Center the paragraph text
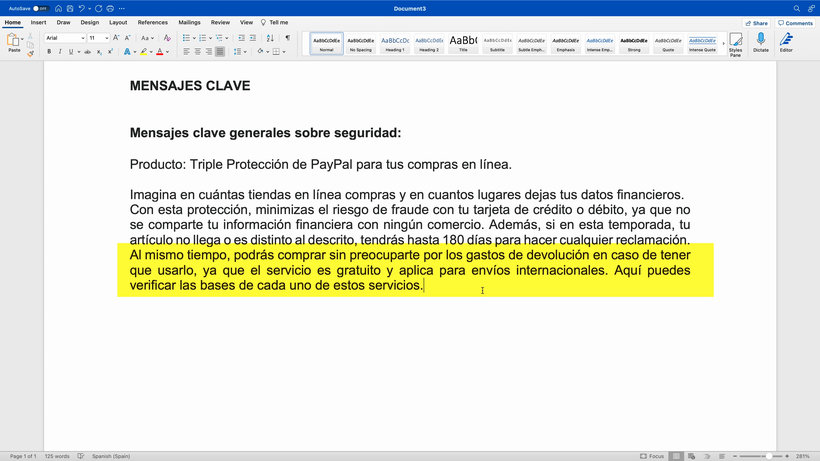The width and height of the screenshot is (820, 461). pos(198,51)
